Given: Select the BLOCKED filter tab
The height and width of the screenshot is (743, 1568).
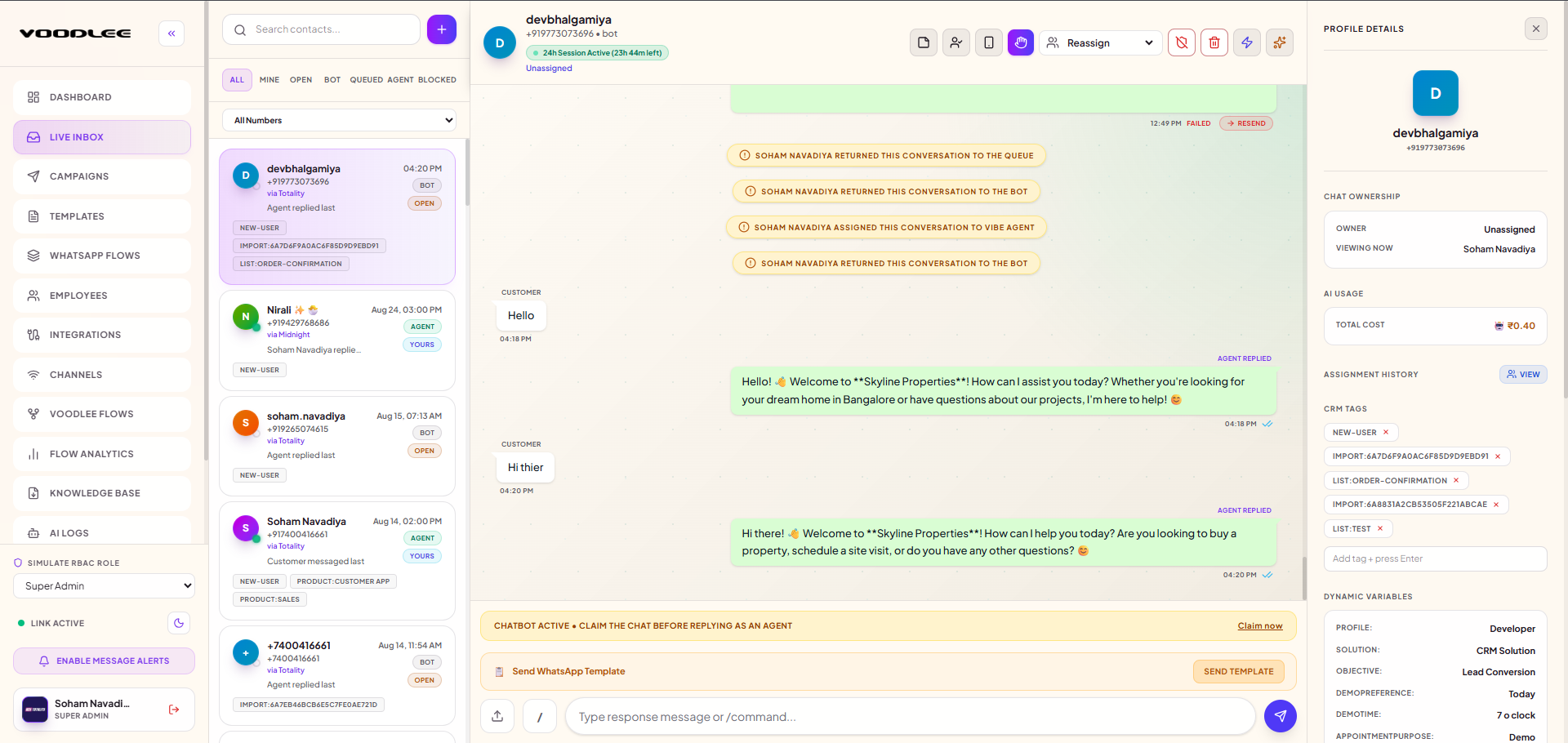Looking at the screenshot, I should click(437, 80).
